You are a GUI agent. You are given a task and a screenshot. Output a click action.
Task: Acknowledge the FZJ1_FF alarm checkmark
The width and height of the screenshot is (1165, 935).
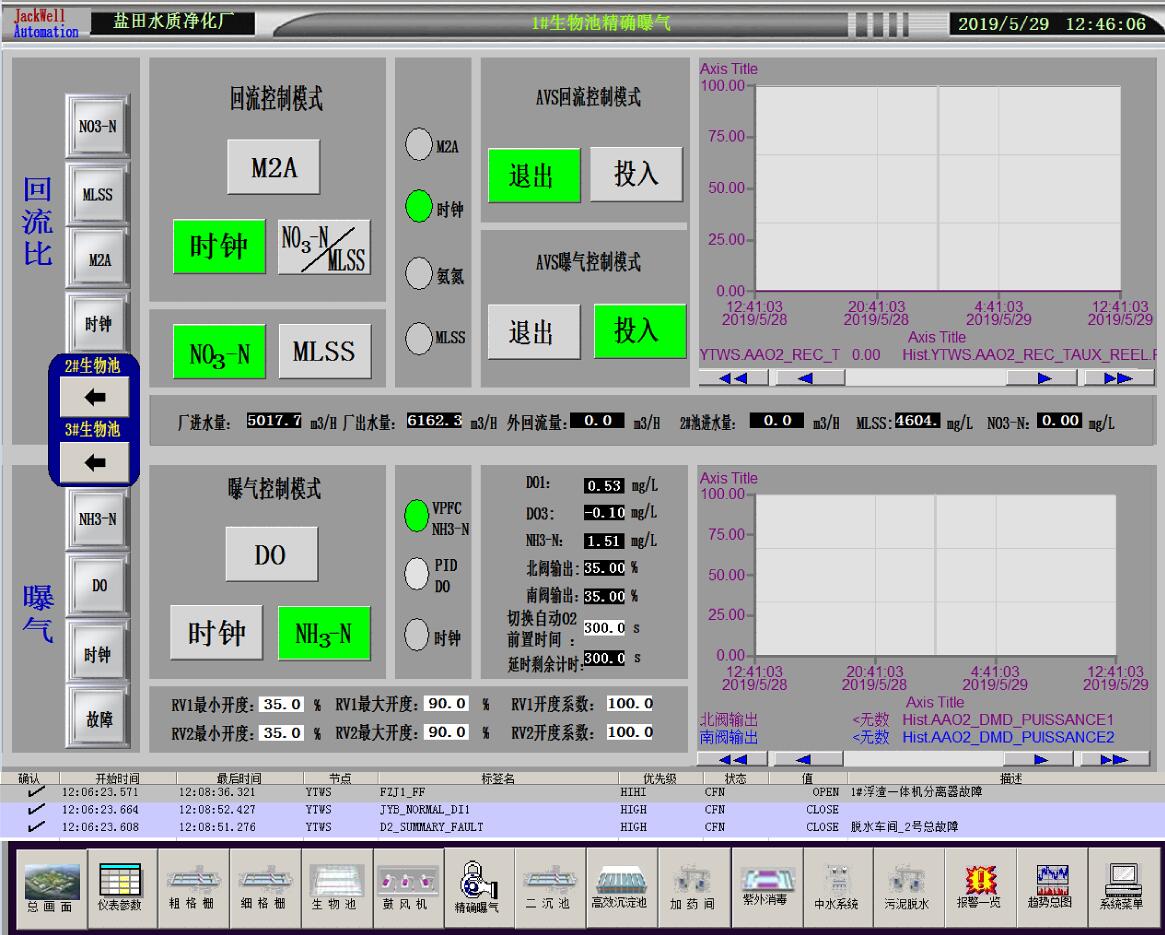(36, 792)
